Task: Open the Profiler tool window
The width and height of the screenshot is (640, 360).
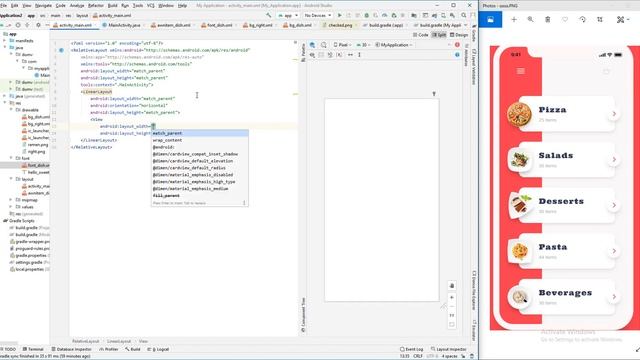Action: click(109, 349)
